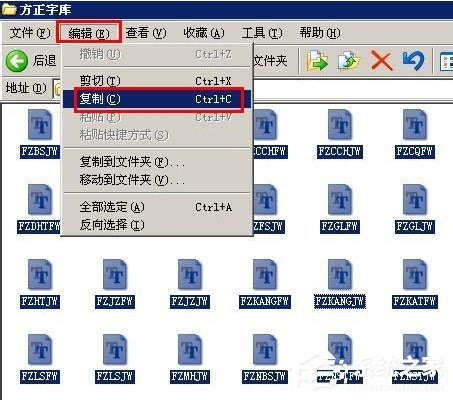This screenshot has height=400, width=453.
Task: Open the 收藏(A) menu
Action: click(204, 33)
